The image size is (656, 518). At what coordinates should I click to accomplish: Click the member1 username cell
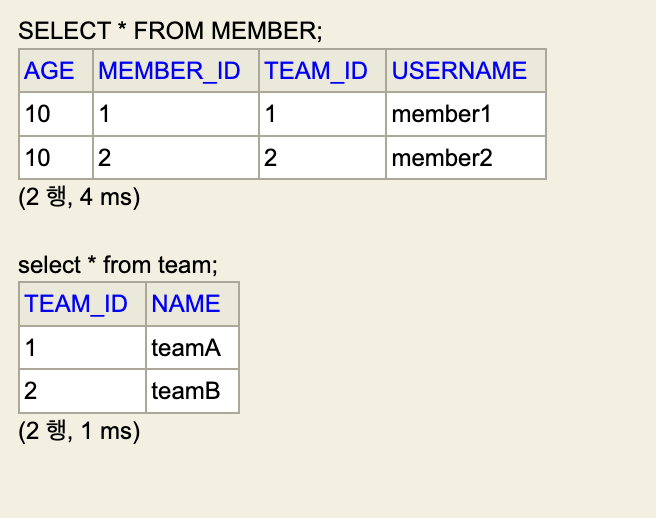click(441, 114)
